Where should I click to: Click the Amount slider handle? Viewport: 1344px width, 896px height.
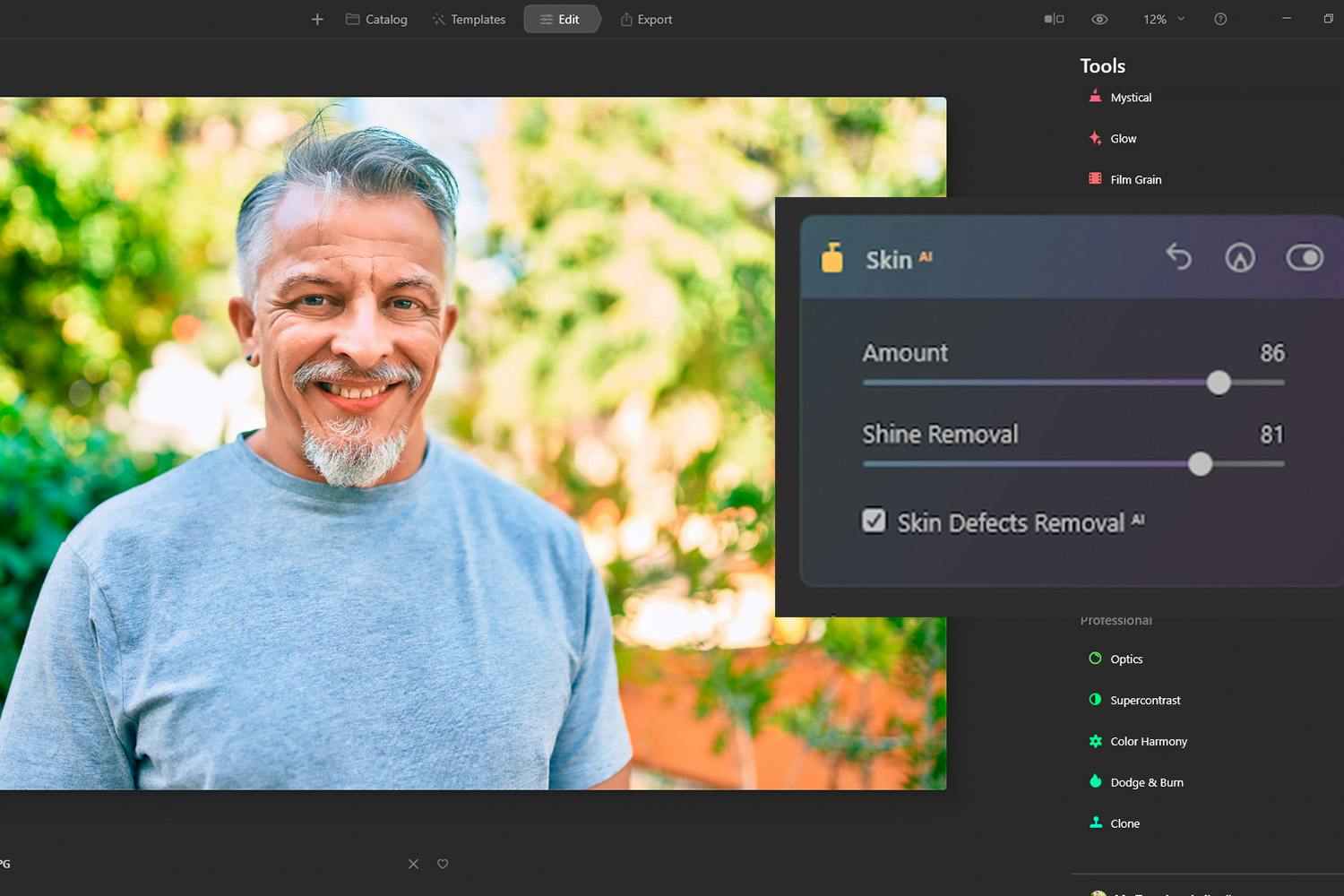pos(1219,383)
